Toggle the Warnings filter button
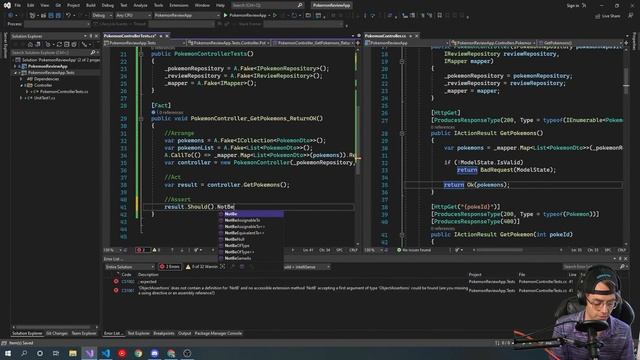The width and height of the screenshot is (640, 360). pyautogui.click(x=202, y=267)
